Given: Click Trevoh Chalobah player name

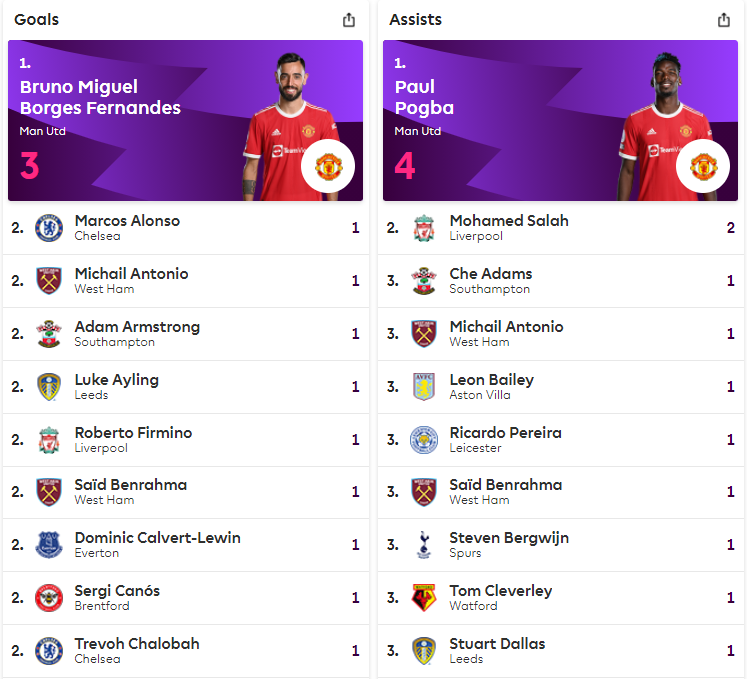Looking at the screenshot, I should pyautogui.click(x=137, y=644).
